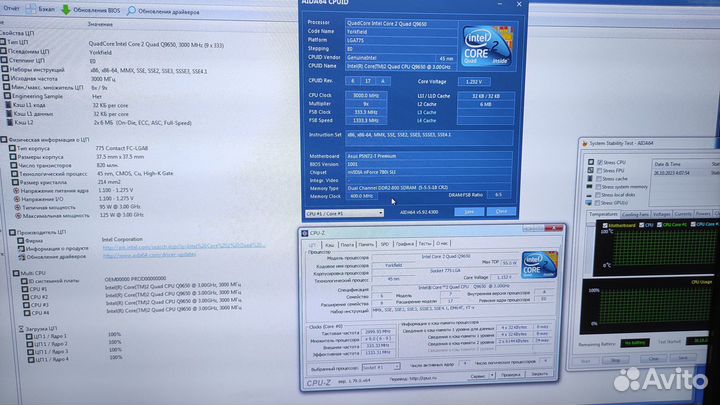Toggle the Motherboard graph checkbox
720x405 pixels.
605,225
